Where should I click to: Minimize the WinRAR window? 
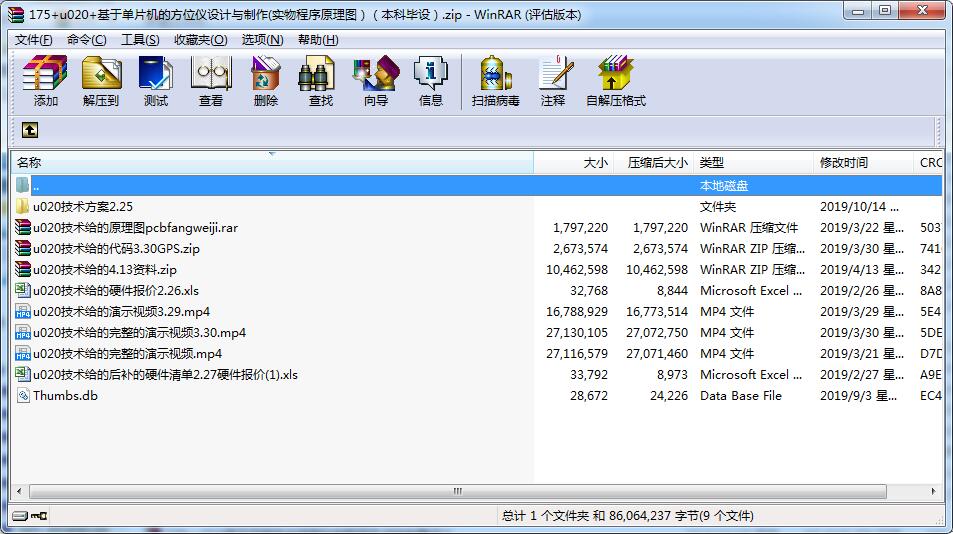coord(858,11)
